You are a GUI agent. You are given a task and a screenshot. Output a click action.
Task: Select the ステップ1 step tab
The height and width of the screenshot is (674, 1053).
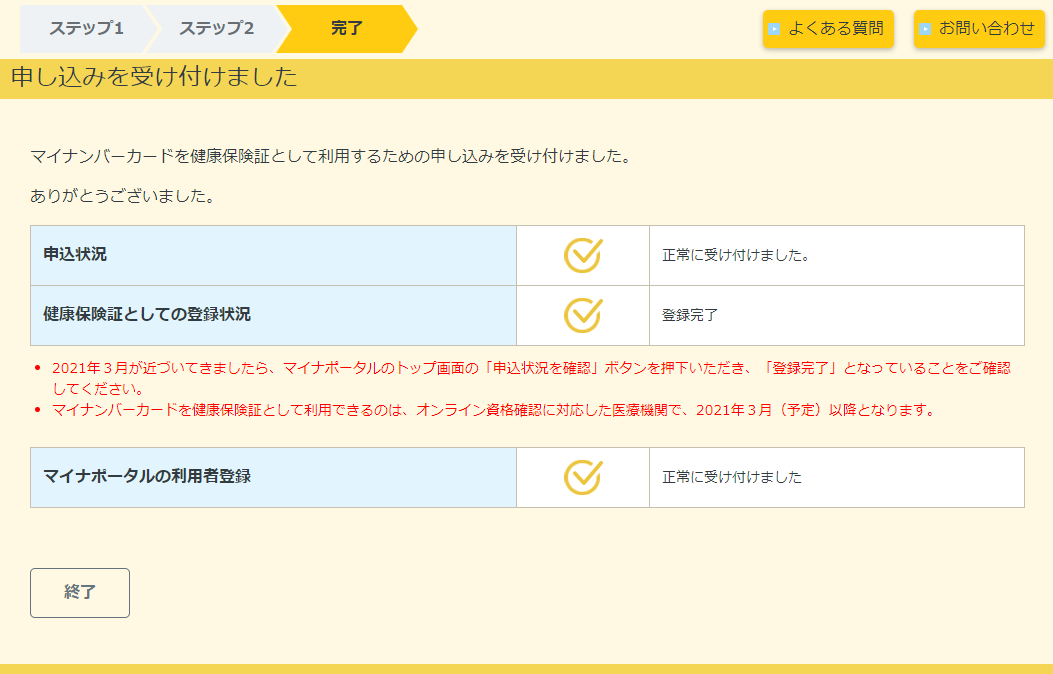[86, 28]
